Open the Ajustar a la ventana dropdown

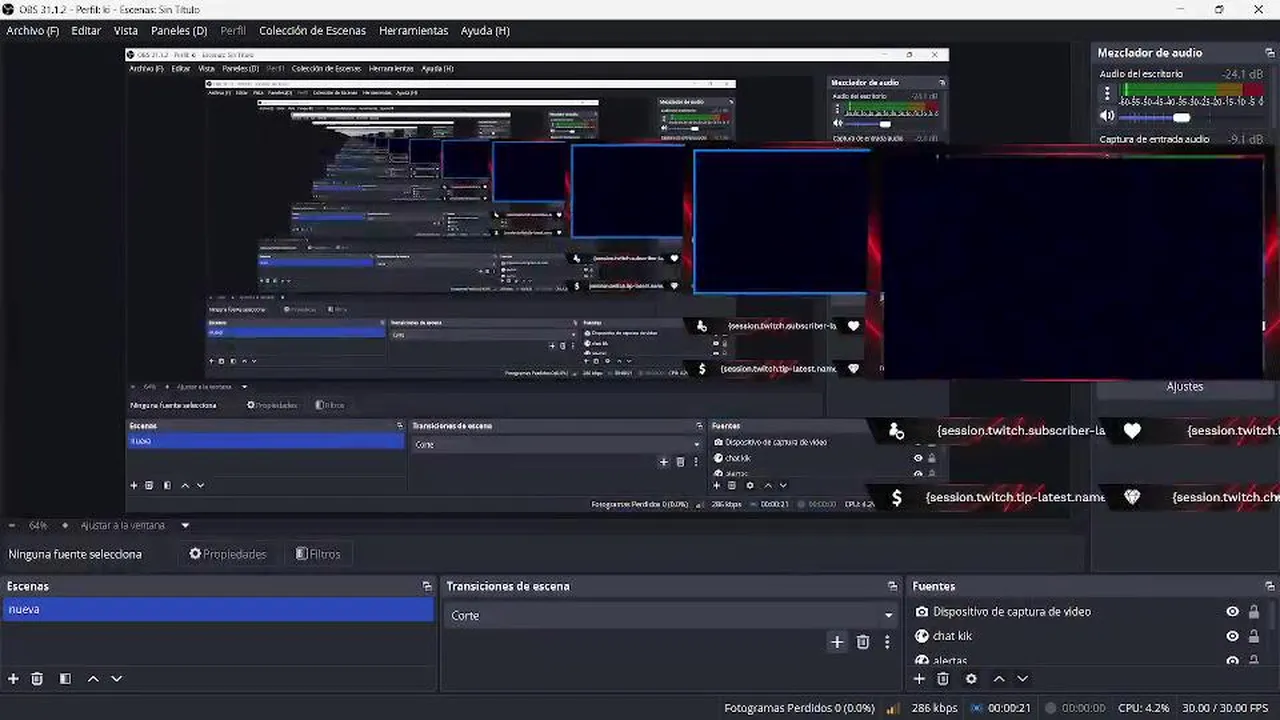185,525
